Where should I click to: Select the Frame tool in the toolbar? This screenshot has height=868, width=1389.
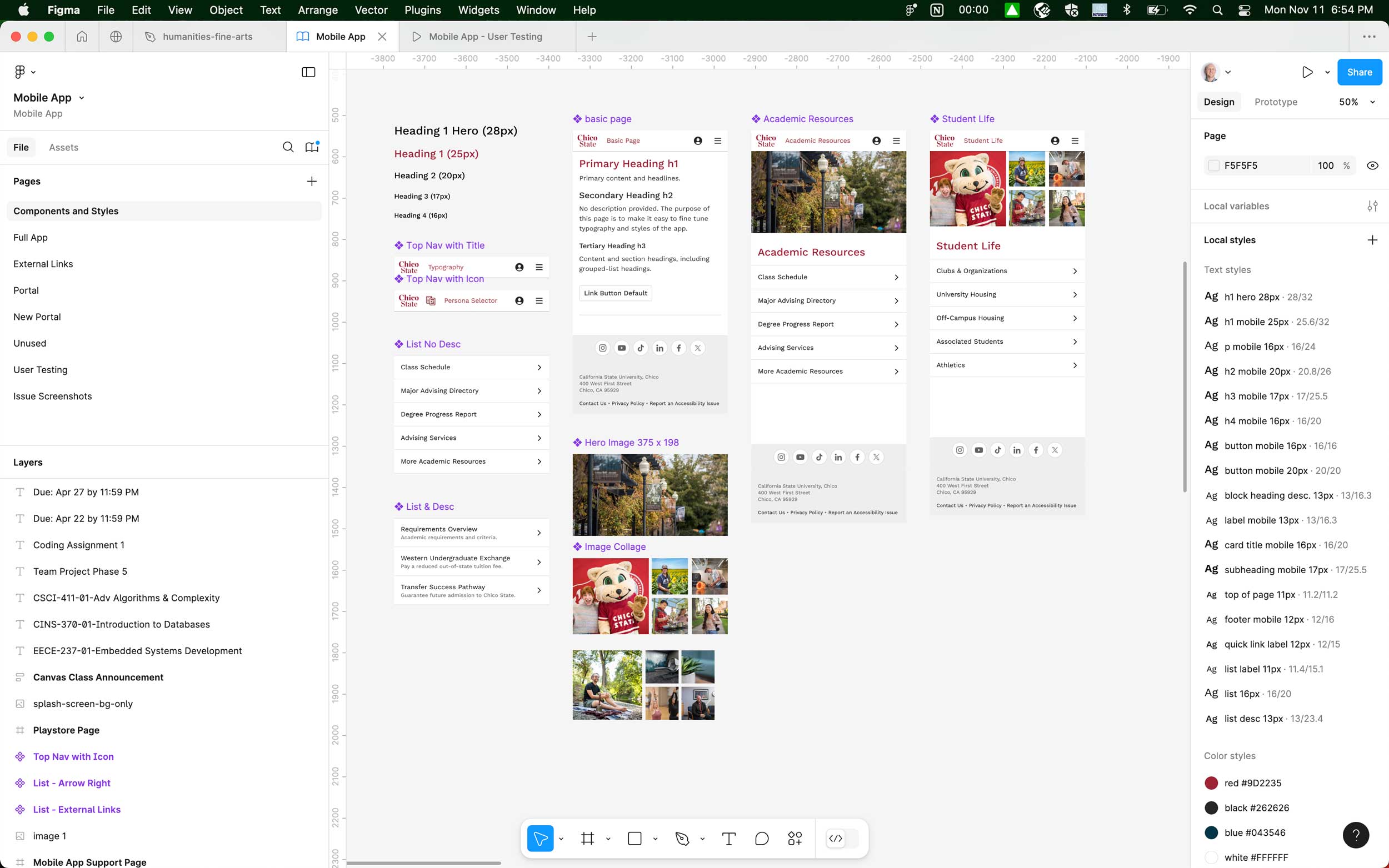pos(587,838)
